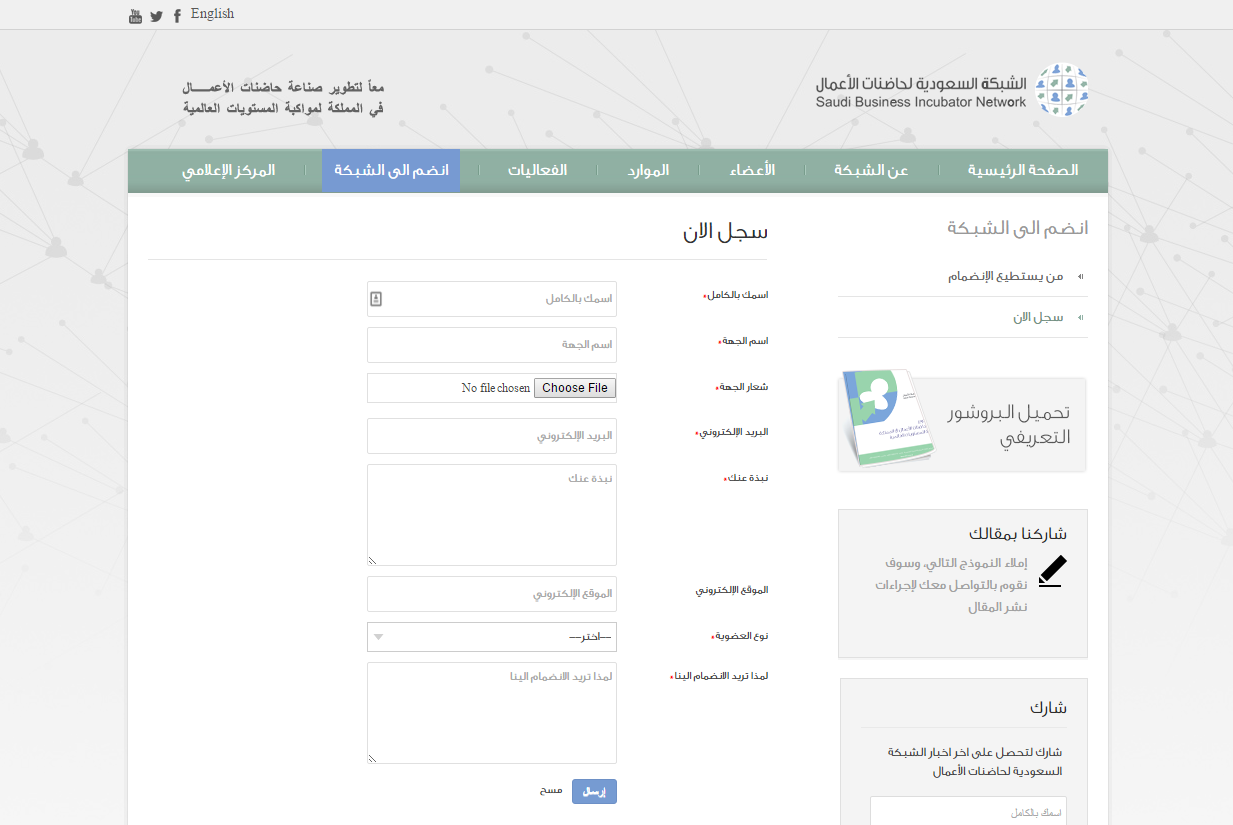Viewport: 1233px width, 825px height.
Task: Click the Choose File button
Action: [x=574, y=388]
